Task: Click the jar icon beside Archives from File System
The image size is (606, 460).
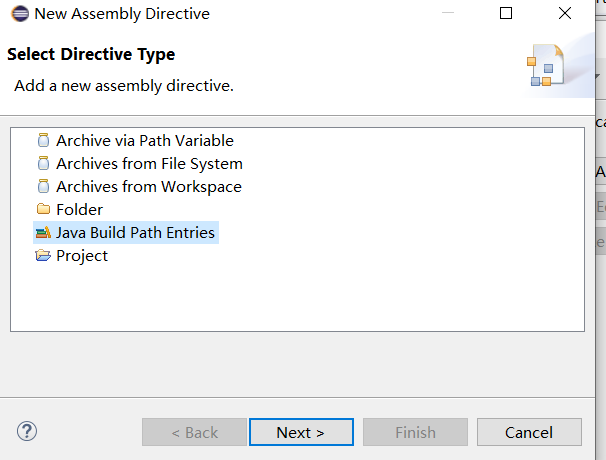Action: [43, 164]
